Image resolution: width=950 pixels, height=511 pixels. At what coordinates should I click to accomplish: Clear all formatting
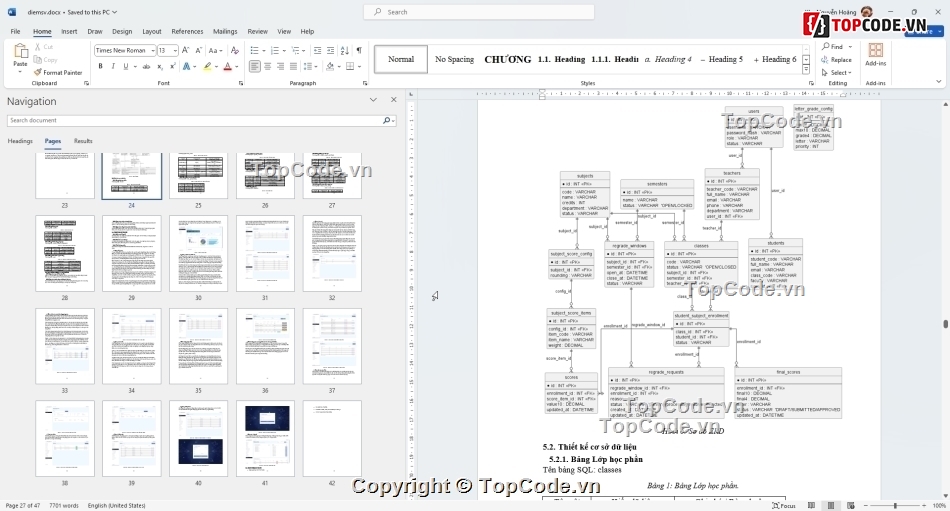point(235,50)
